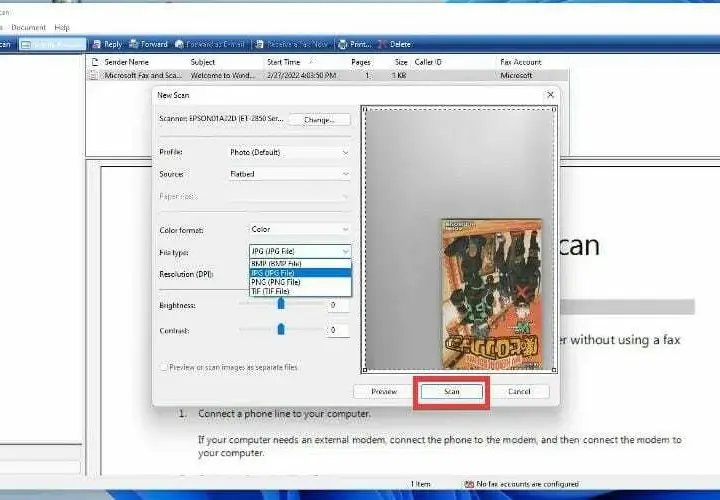720x500 pixels.
Task: Open the Document menu
Action: (28, 28)
